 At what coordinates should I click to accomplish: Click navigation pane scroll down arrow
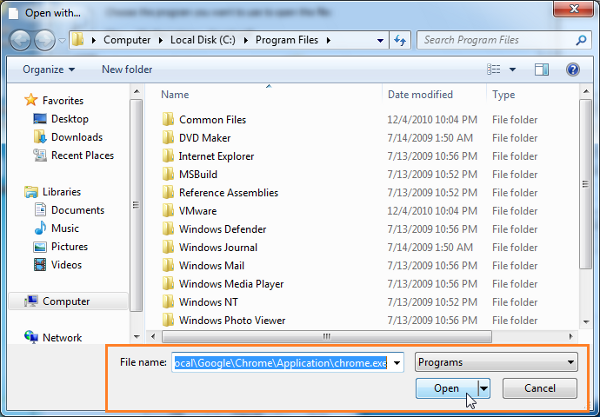coord(137,337)
